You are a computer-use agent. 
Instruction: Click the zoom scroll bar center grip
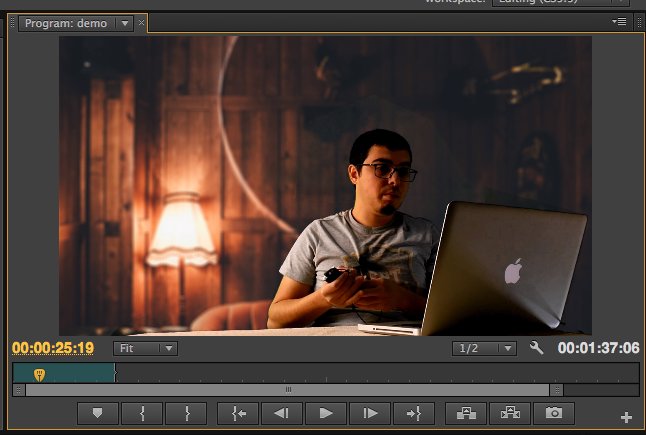point(288,390)
